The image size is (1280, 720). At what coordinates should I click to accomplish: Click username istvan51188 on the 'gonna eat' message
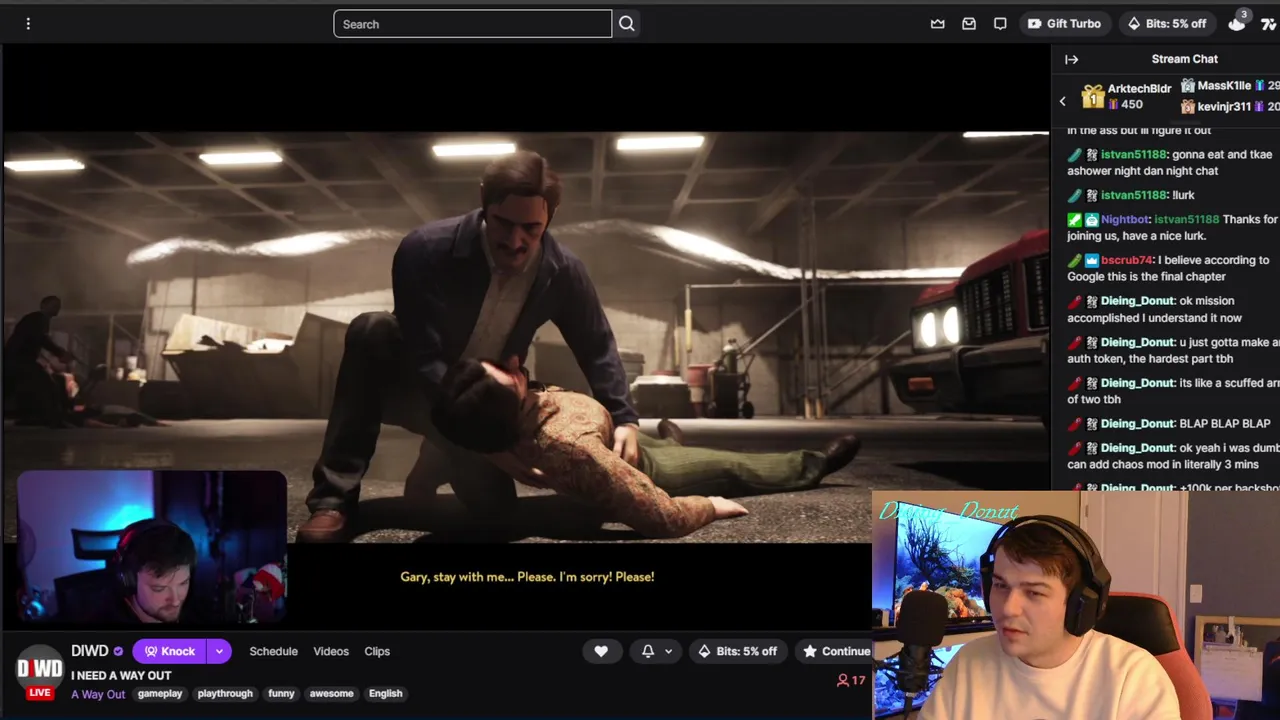pos(1133,155)
